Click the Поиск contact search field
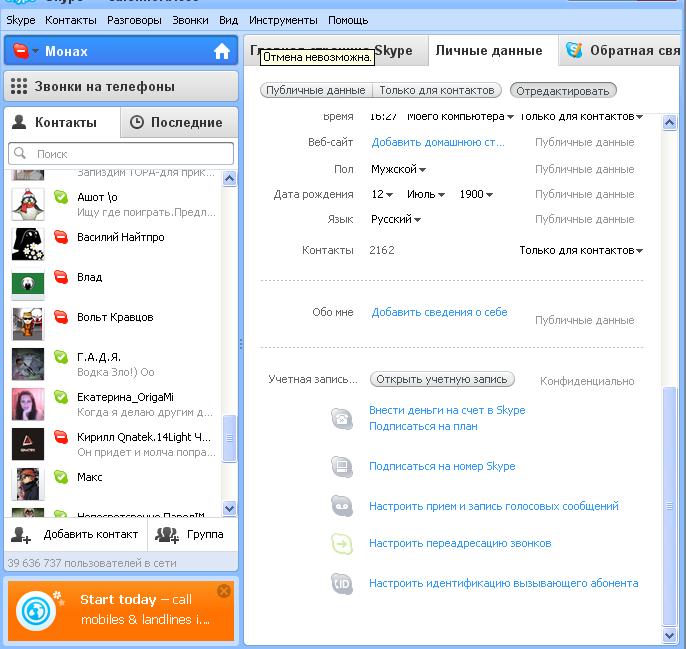The image size is (686, 649). click(x=121, y=154)
